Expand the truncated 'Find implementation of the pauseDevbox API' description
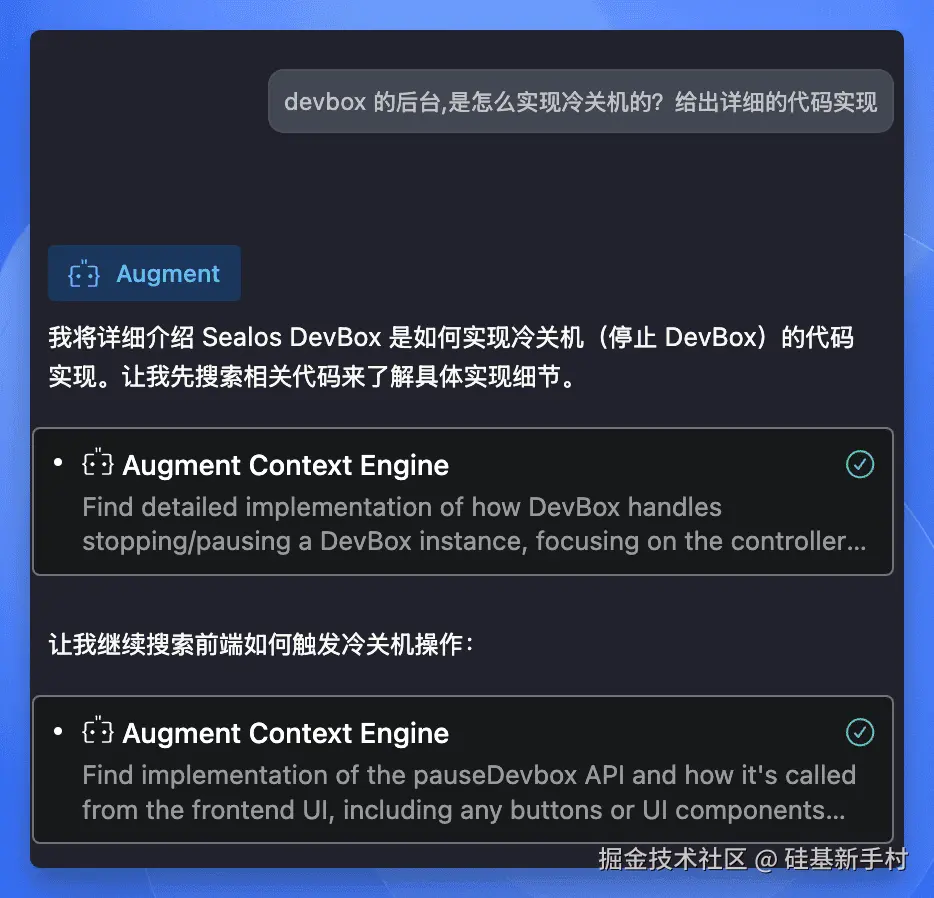 coord(469,793)
